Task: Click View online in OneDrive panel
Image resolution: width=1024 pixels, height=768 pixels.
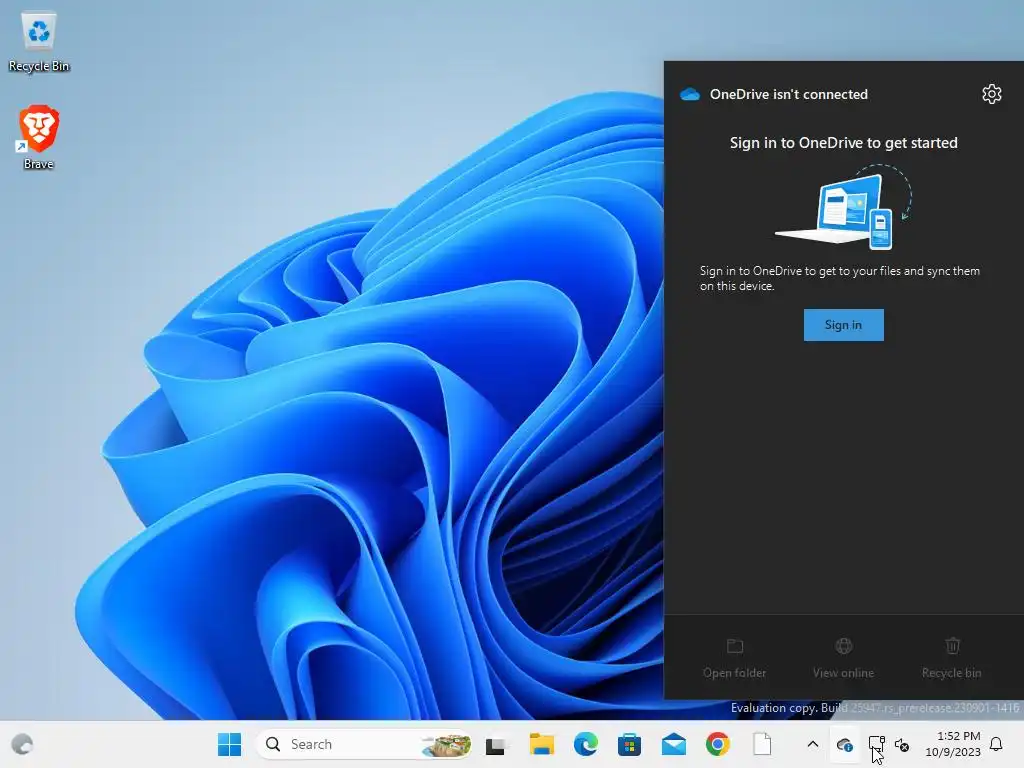Action: click(843, 659)
